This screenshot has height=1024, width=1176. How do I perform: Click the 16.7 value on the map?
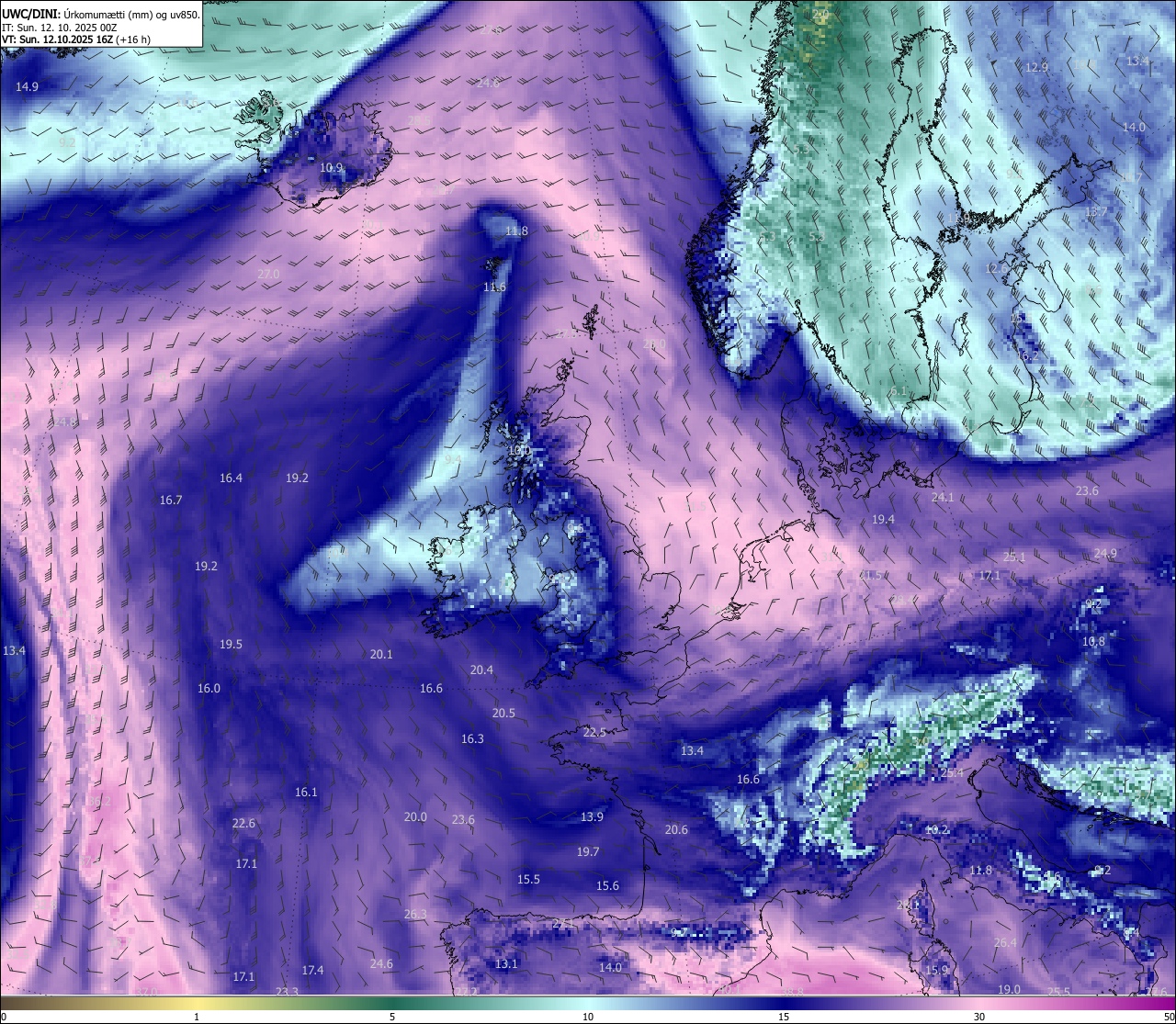click(171, 501)
